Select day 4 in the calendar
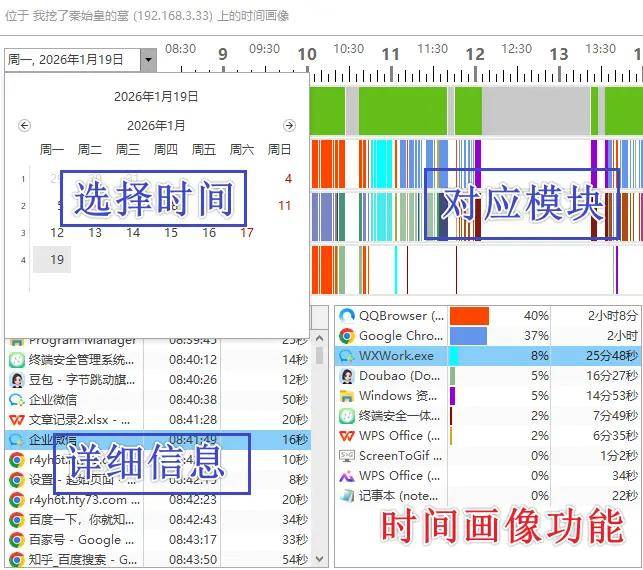This screenshot has width=643, height=570. 288,179
